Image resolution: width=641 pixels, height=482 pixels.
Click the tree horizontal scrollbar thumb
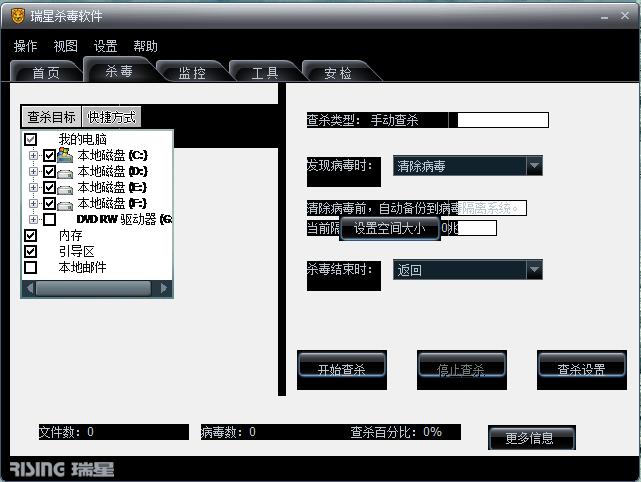click(93, 288)
